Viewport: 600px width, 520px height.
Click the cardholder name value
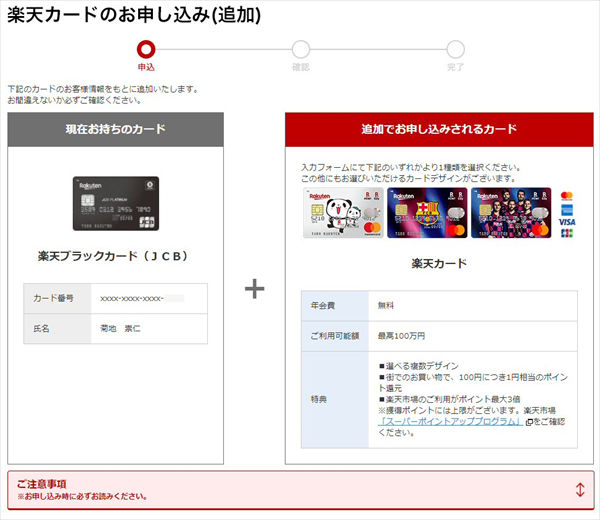[120, 329]
